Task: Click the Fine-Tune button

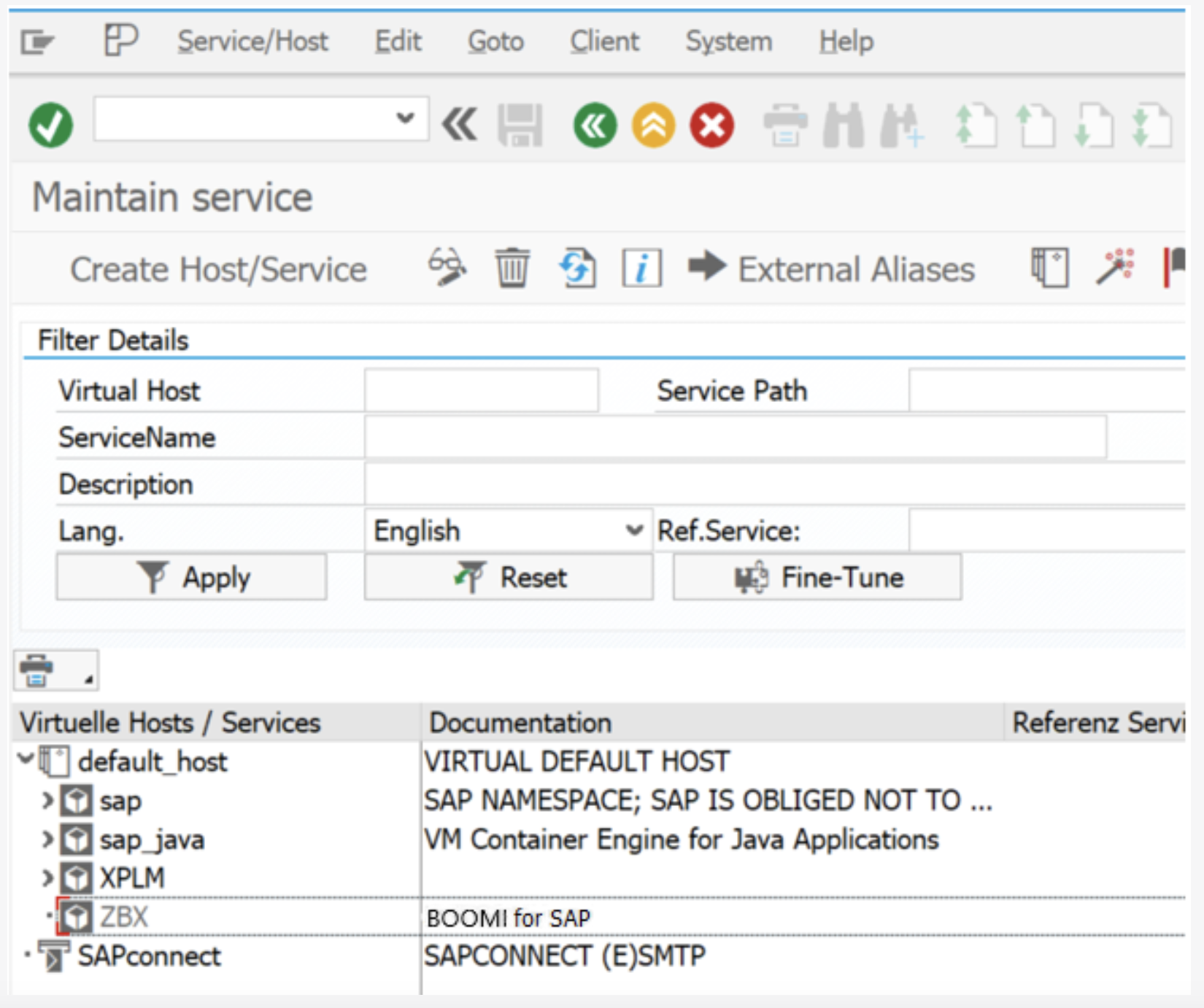Action: (817, 577)
